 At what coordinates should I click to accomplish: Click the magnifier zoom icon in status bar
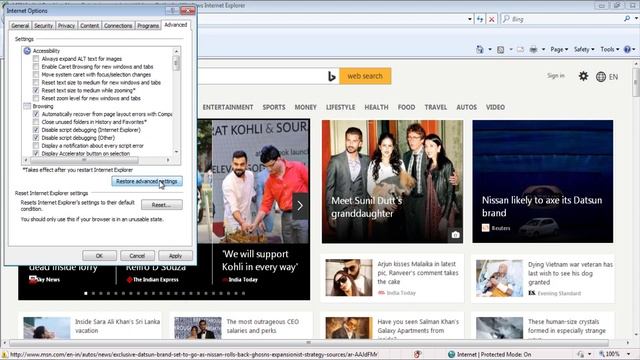click(x=602, y=354)
